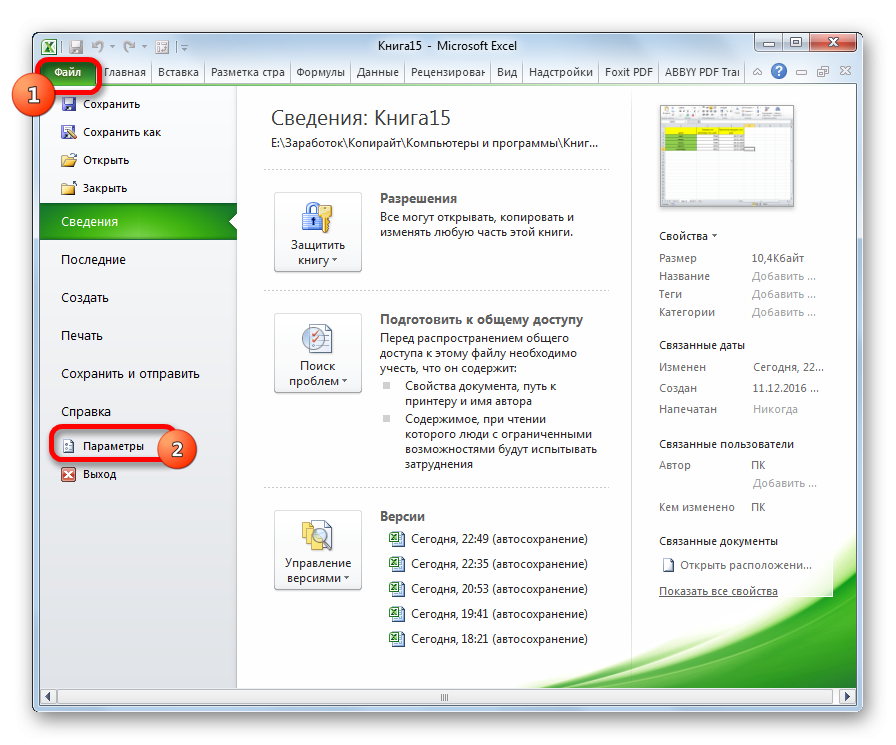This screenshot has height=745, width=896.
Task: Click the horizontal scrollbar right arrow
Action: (x=846, y=696)
